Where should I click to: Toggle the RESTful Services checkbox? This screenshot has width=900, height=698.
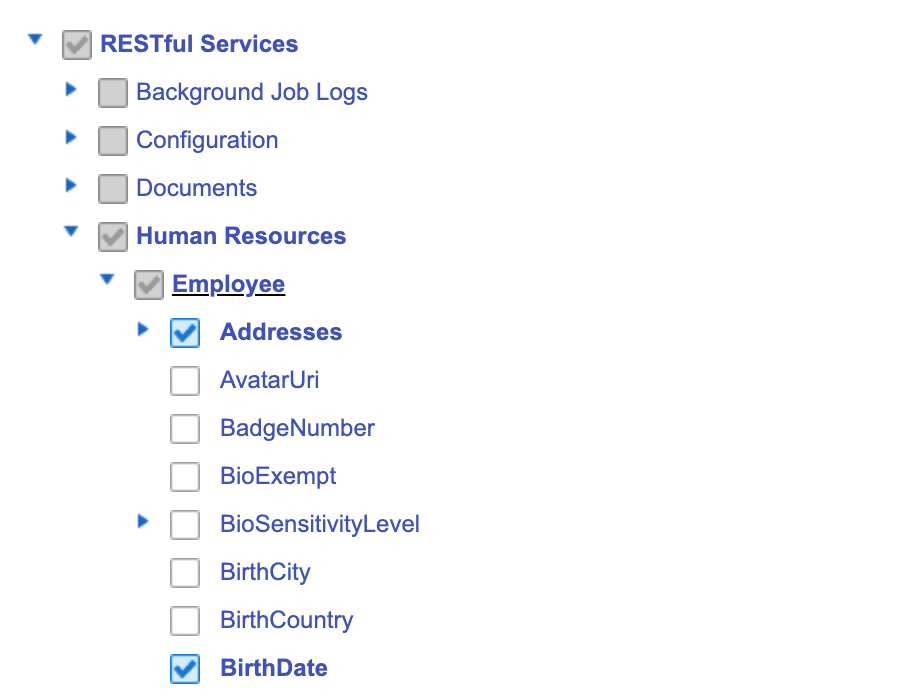[77, 45]
